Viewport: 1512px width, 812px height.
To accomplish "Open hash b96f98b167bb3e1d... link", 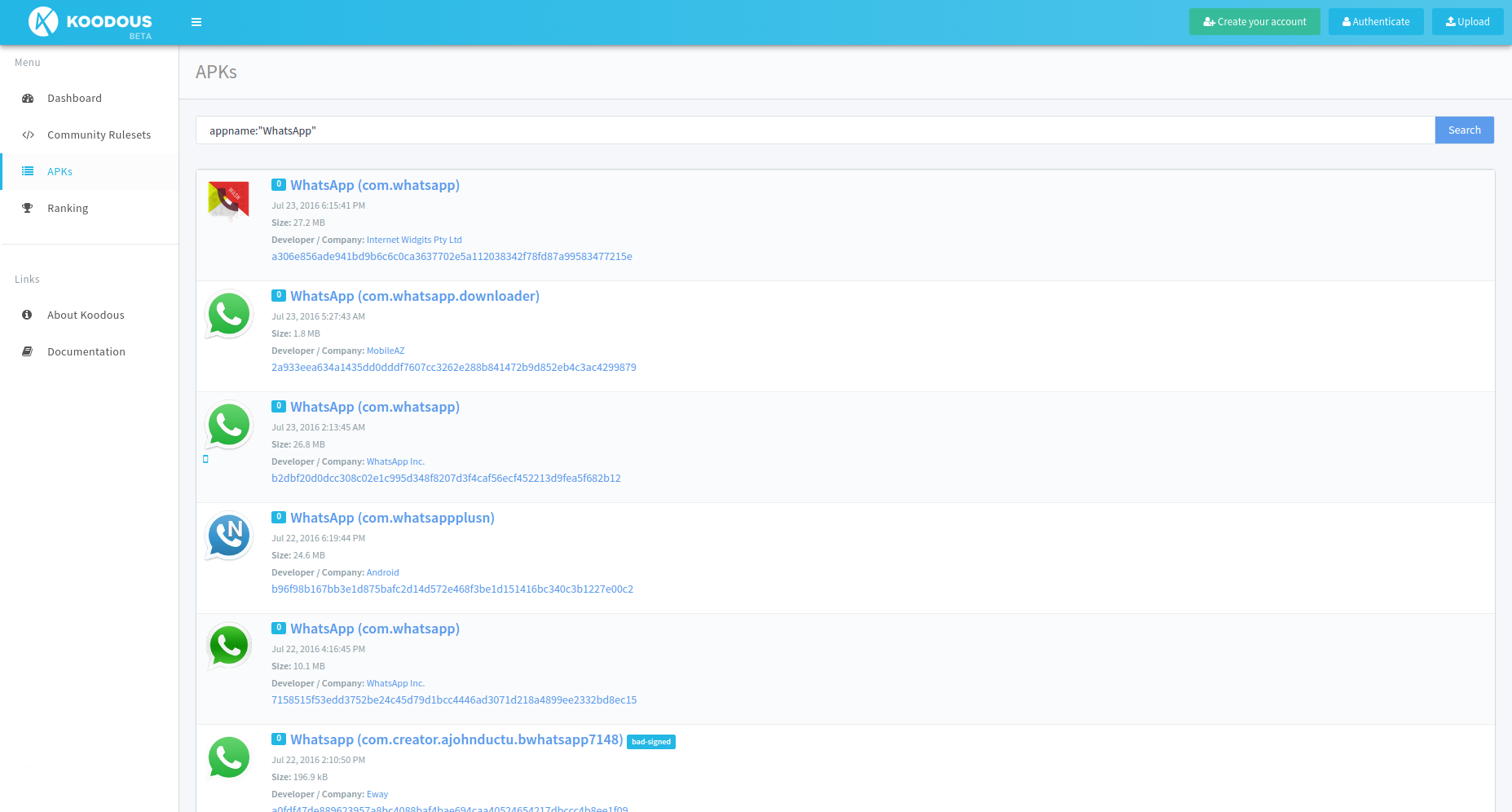I will pos(452,589).
